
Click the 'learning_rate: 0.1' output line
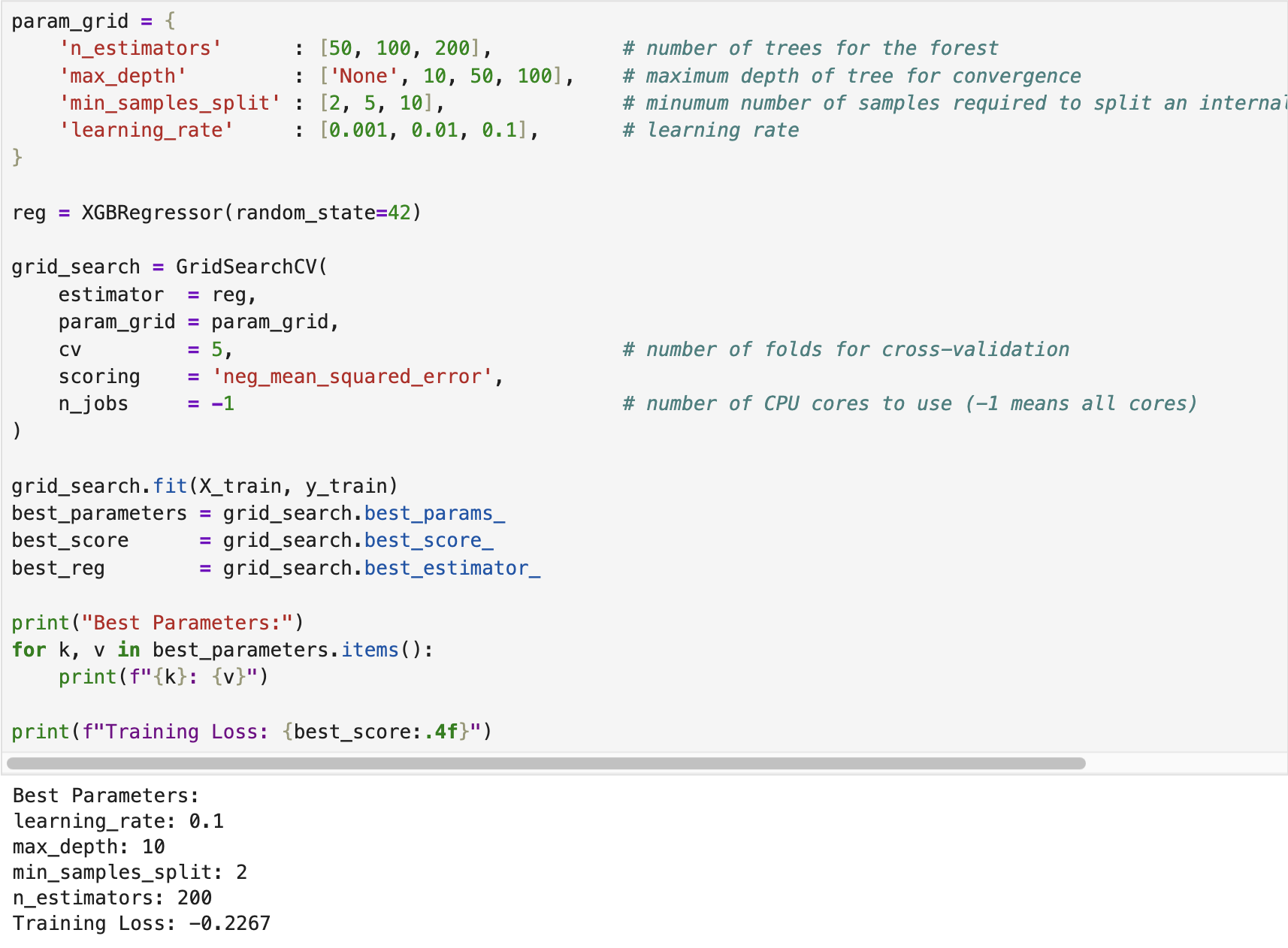coord(119,822)
